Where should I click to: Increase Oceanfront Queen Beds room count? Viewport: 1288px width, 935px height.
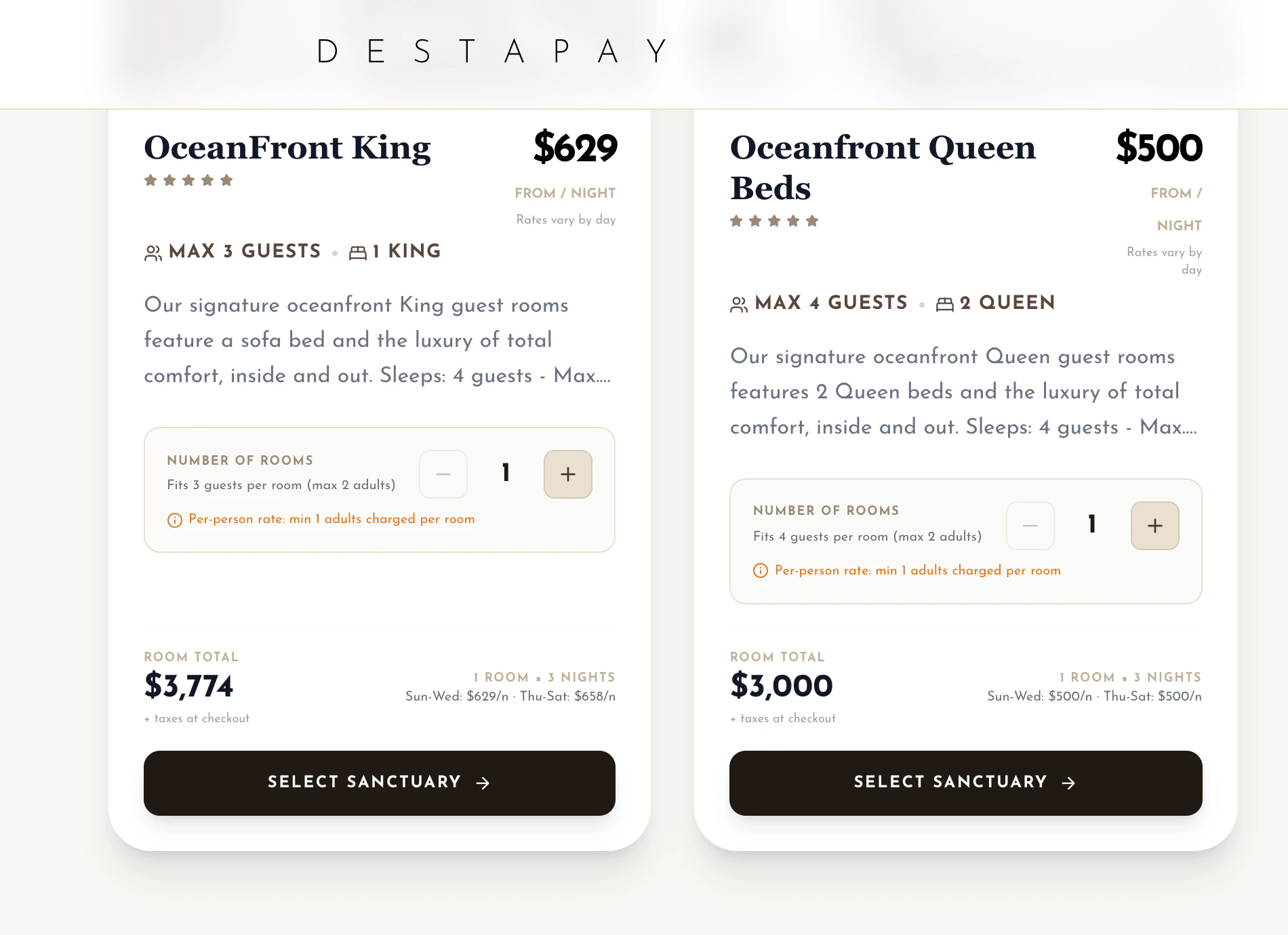click(1155, 526)
